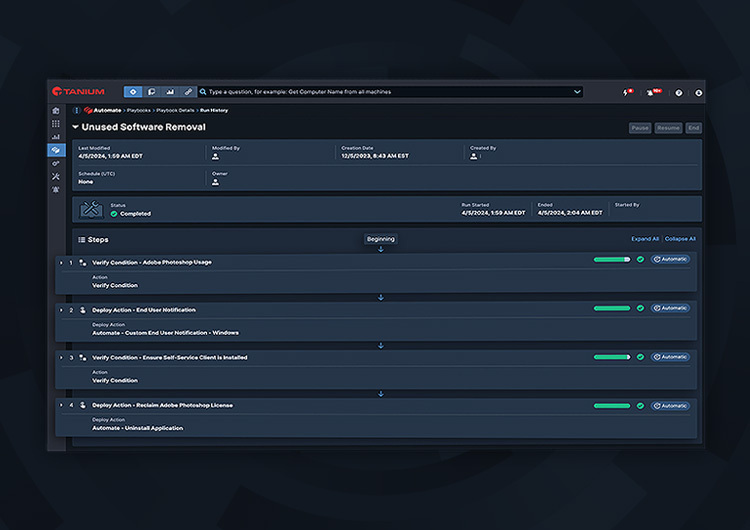Expand step 3 Ensure Self-Service Client

point(61,357)
